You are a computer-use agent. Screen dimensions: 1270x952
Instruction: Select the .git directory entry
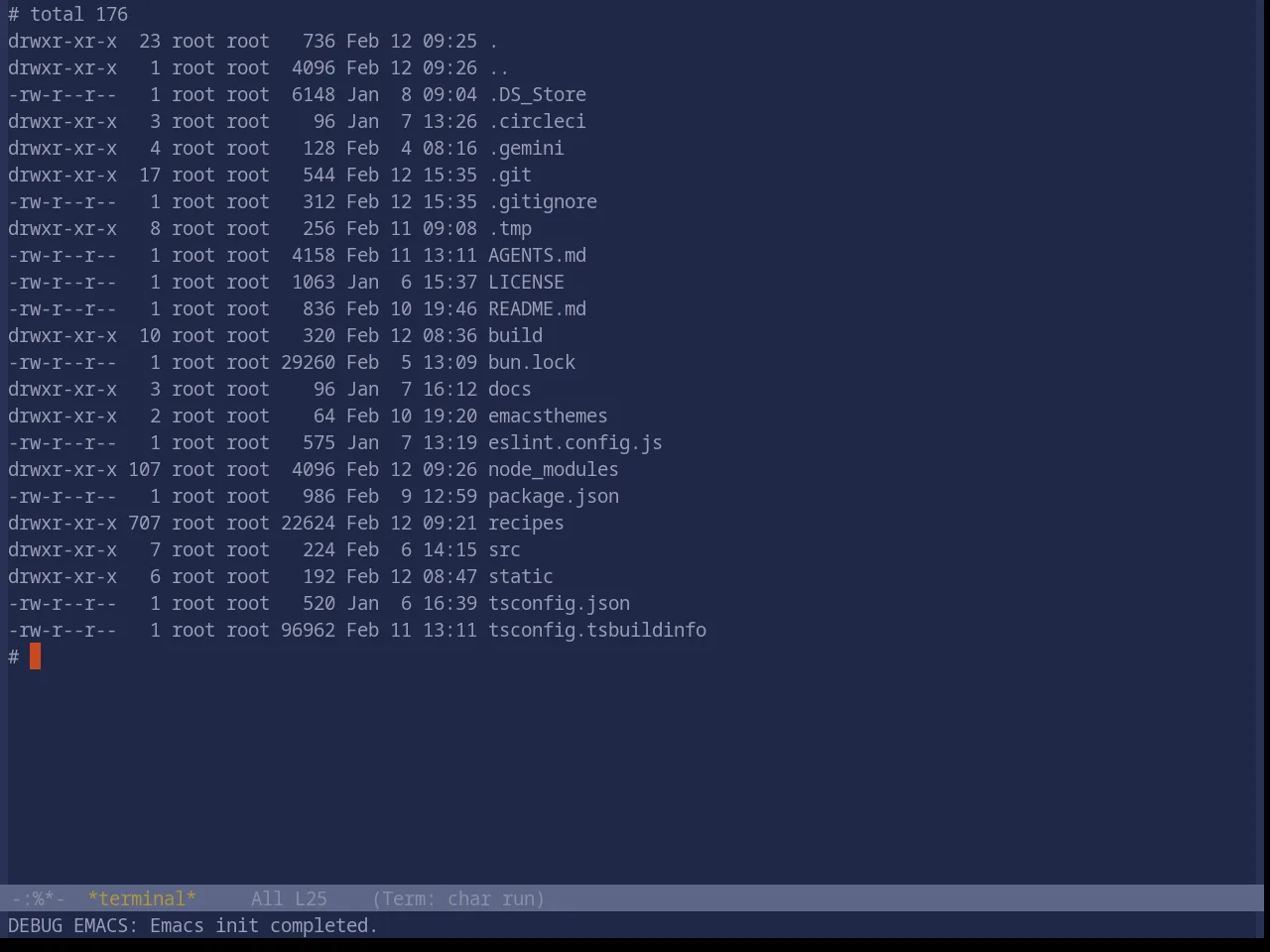click(510, 176)
